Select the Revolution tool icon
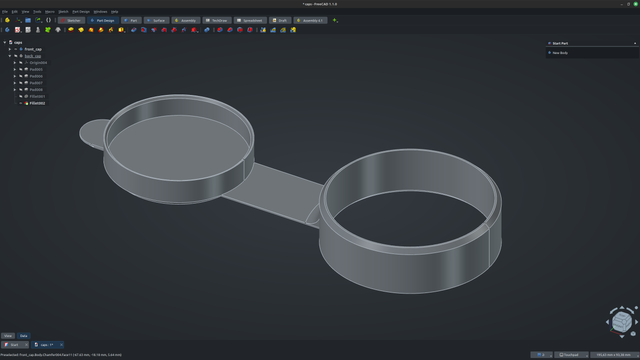640x360 pixels. [x=81, y=30]
